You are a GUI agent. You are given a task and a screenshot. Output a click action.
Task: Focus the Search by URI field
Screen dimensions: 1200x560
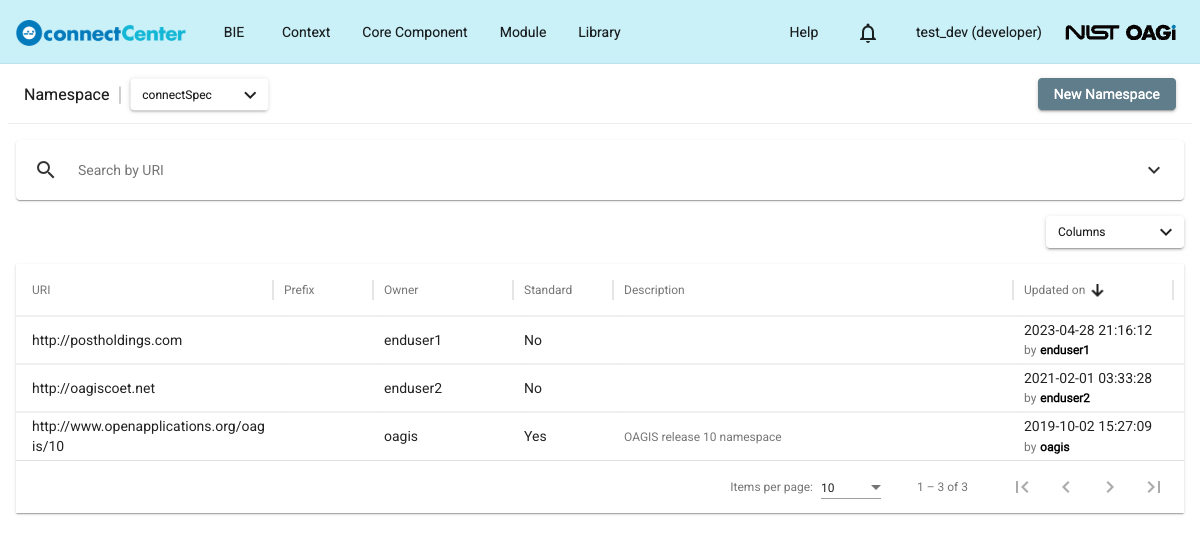pyautogui.click(x=600, y=170)
